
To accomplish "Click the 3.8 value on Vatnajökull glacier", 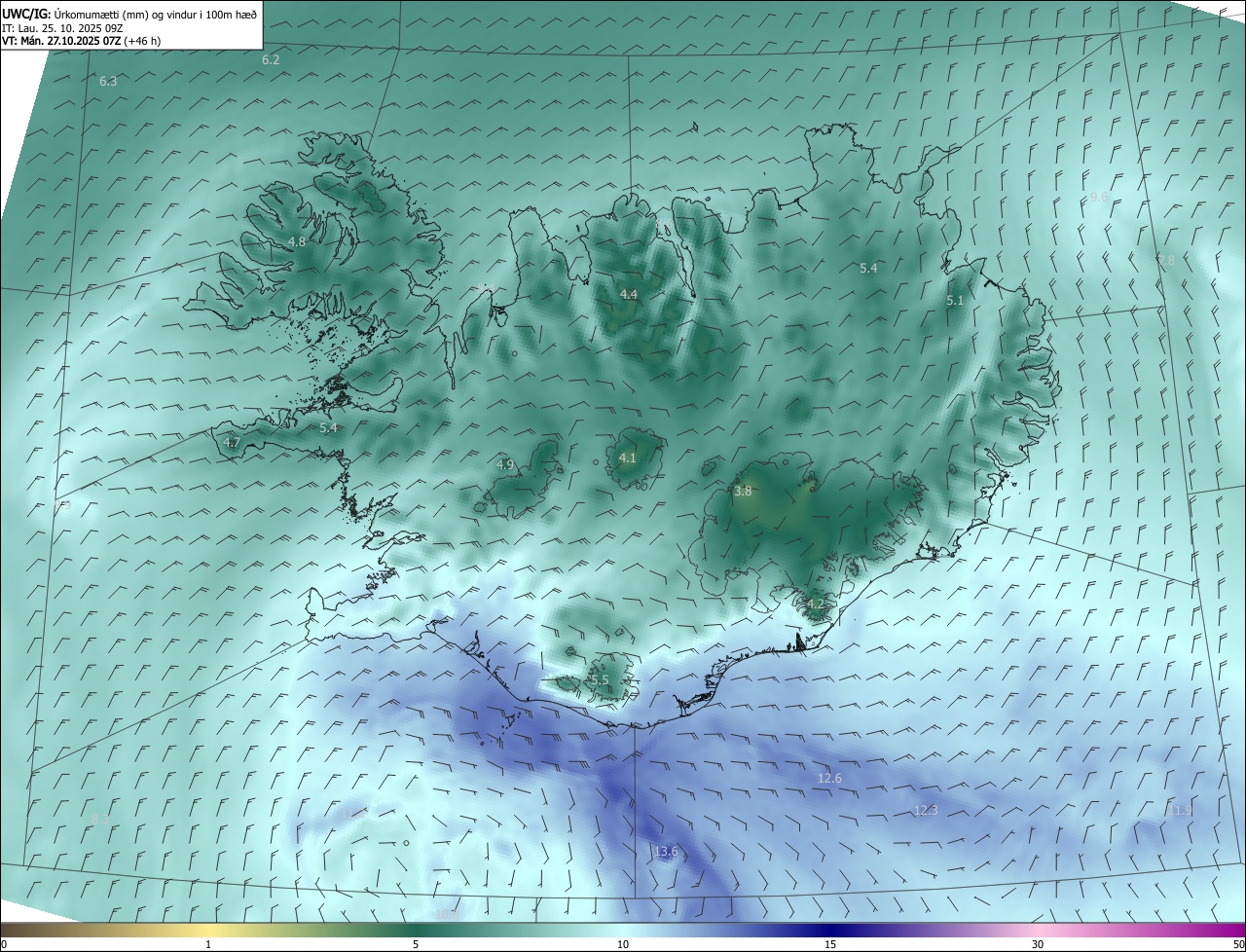I will click(x=743, y=492).
